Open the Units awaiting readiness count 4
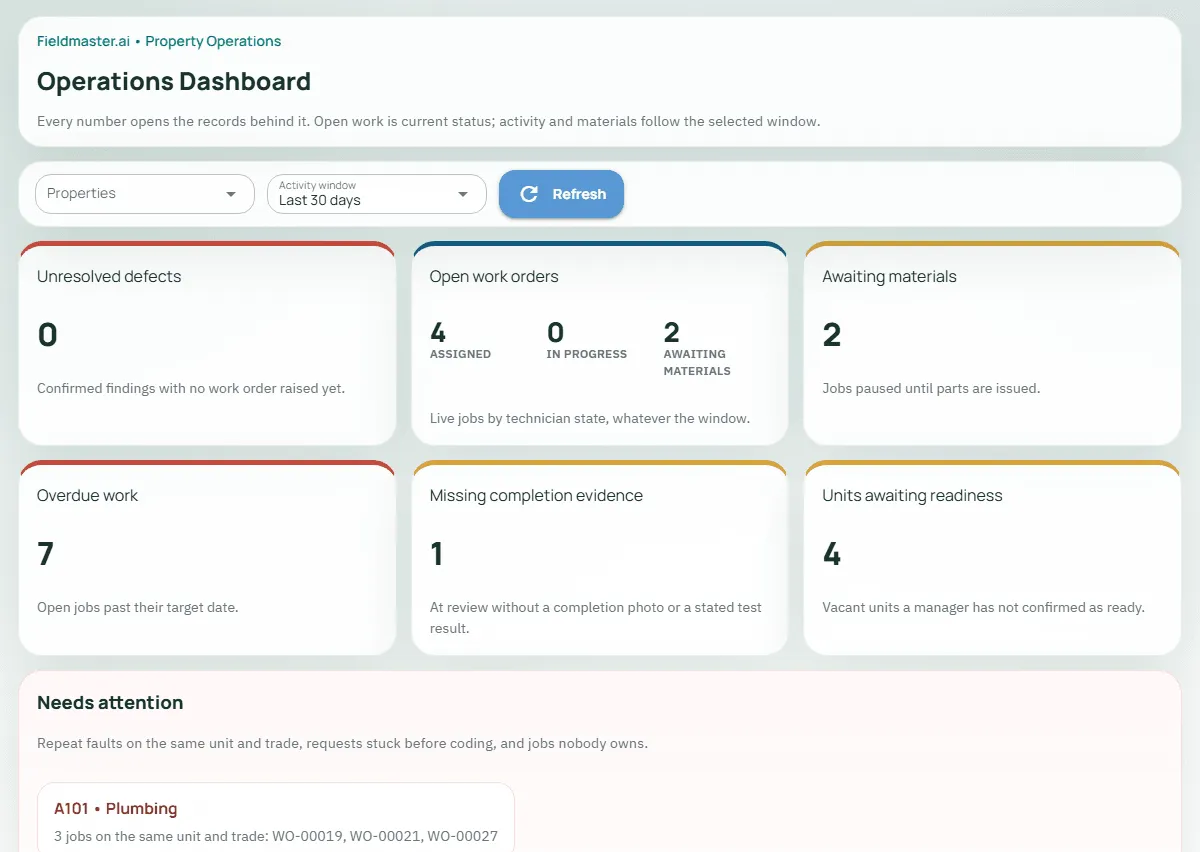The image size is (1200, 852). (x=832, y=554)
